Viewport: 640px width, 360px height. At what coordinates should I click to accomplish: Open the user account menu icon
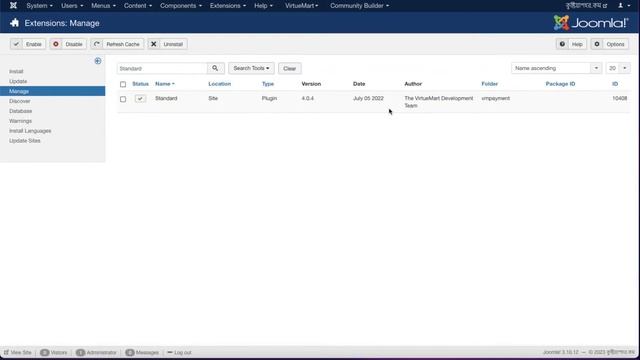point(624,5)
